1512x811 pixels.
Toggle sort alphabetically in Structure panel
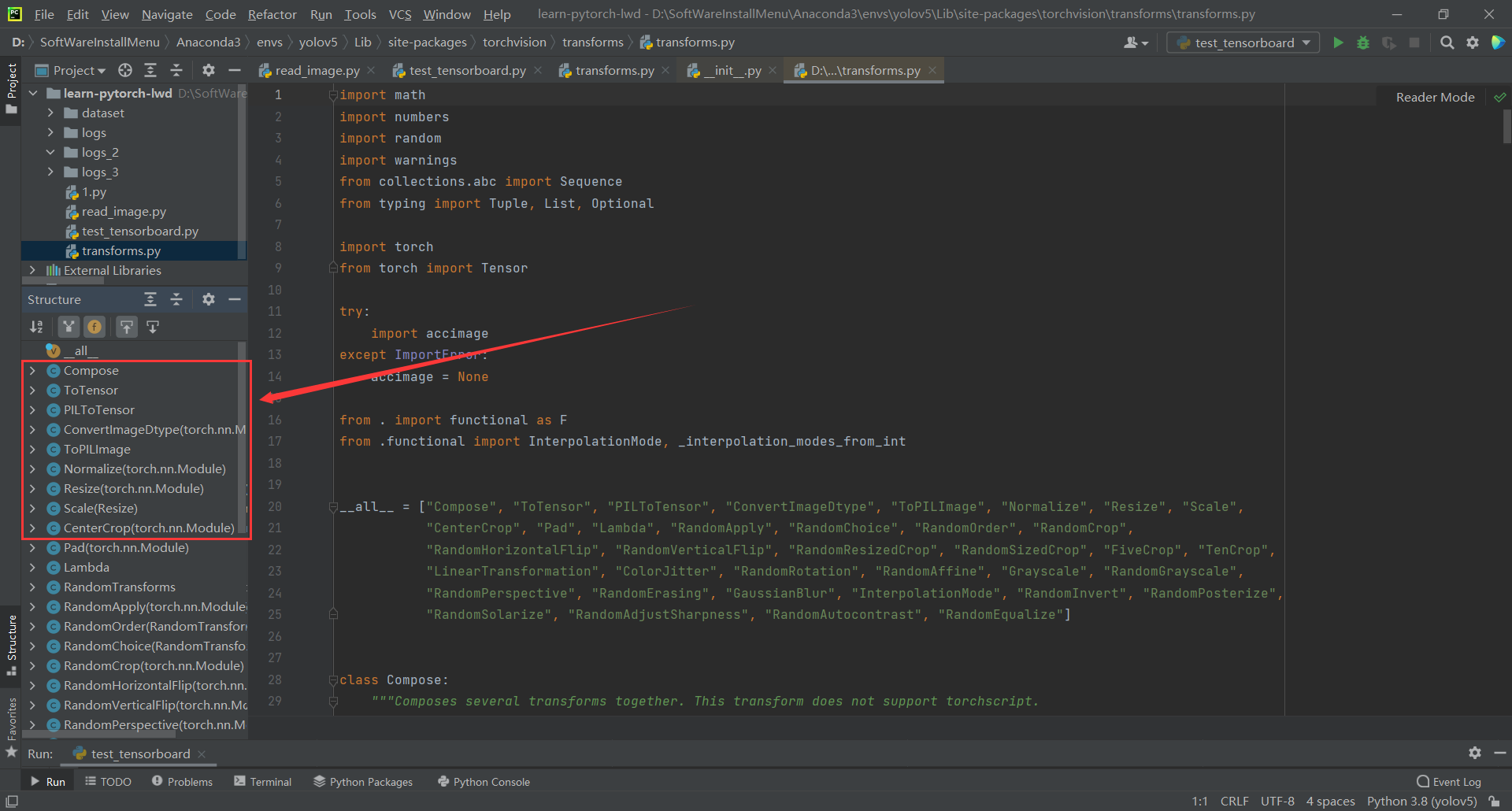point(36,326)
